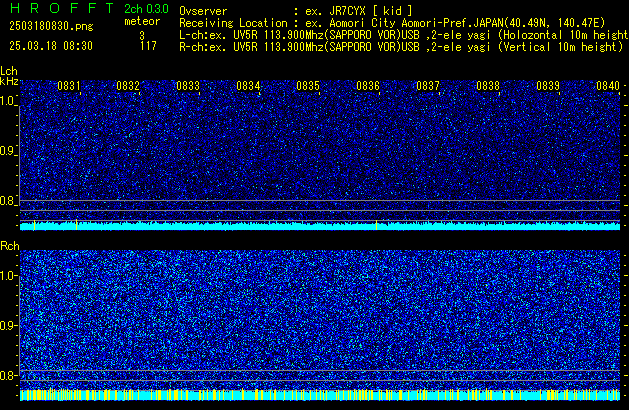Select the 0832 time marker

[128, 86]
